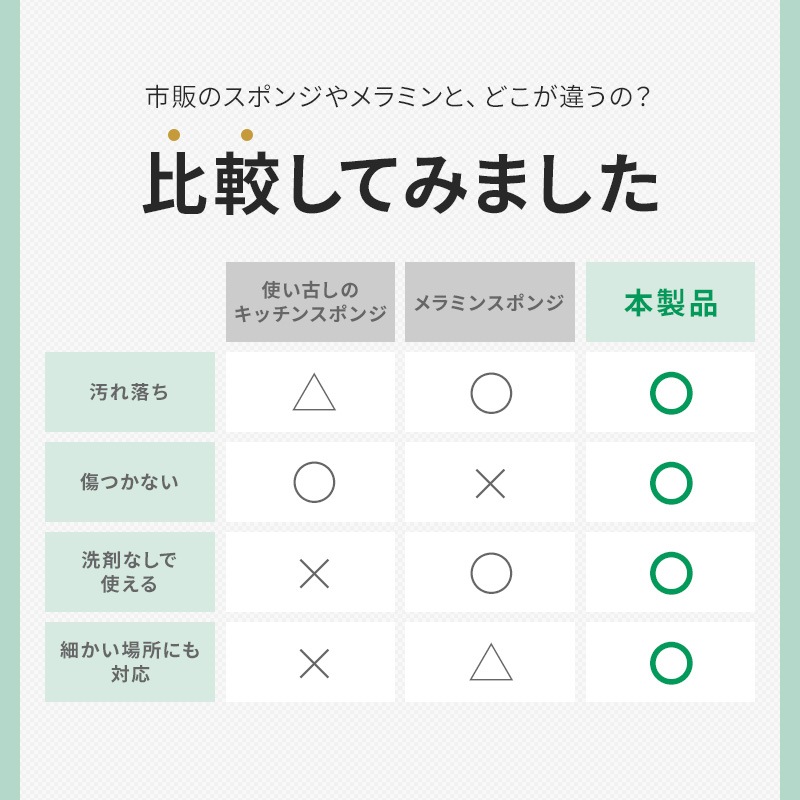Viewport: 800px width, 800px height.
Task: Click the 傷つかない row label
Action: pos(130,482)
